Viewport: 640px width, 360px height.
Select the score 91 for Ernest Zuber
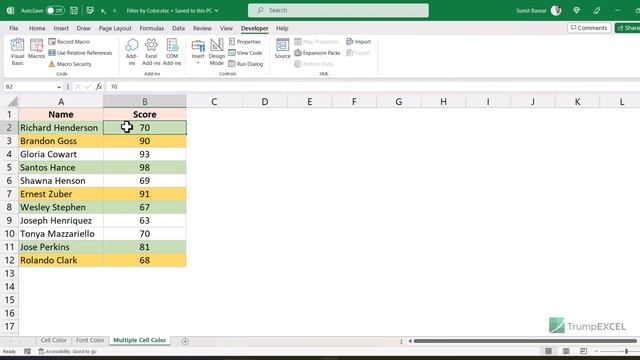point(144,194)
